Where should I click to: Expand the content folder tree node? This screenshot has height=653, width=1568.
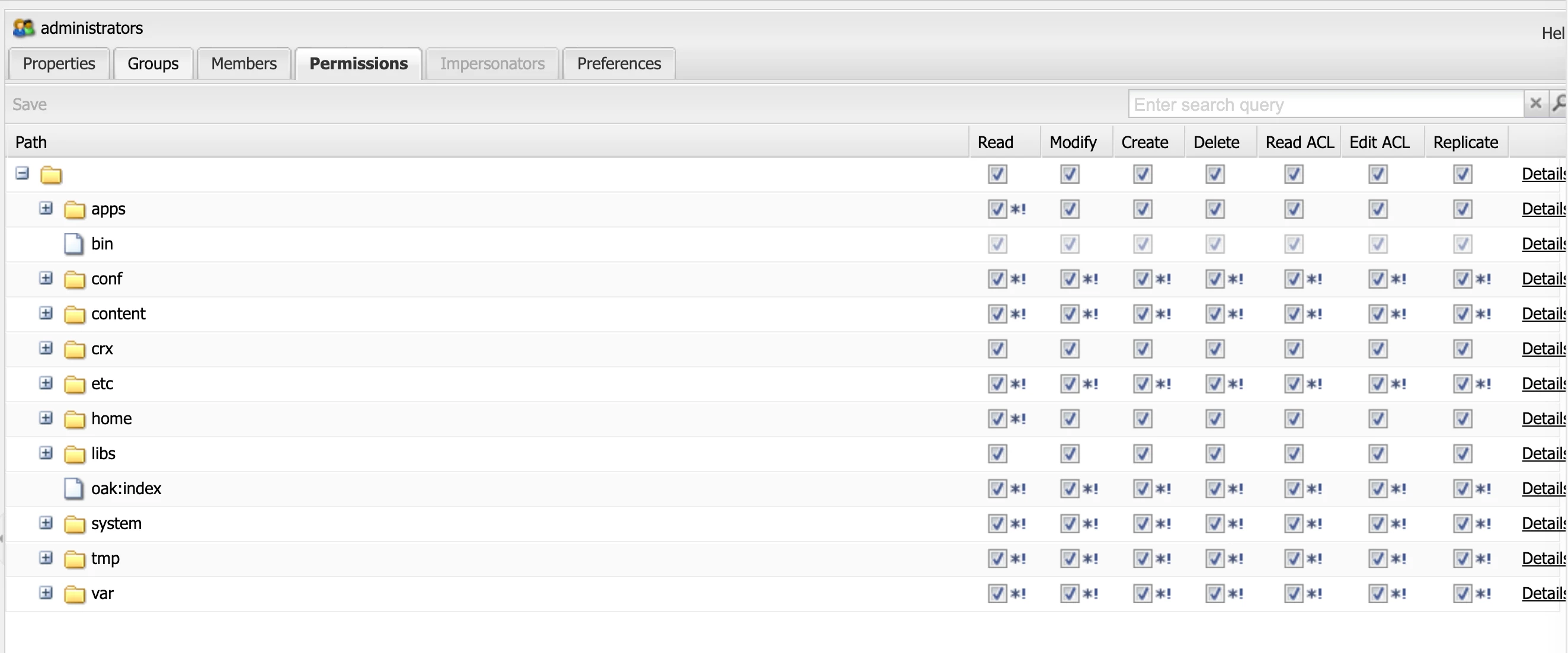46,313
